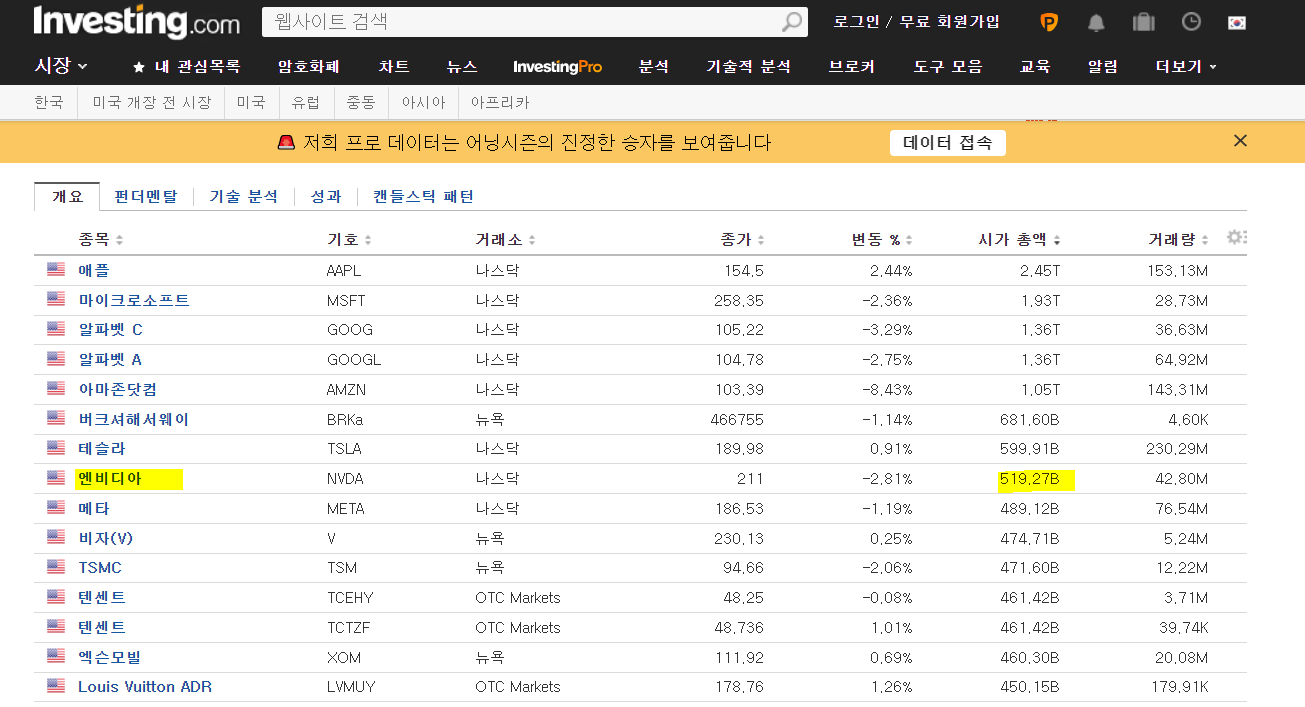This screenshot has width=1305, height=707.
Task: Click the US flag beside 애플
Action: coord(55,270)
